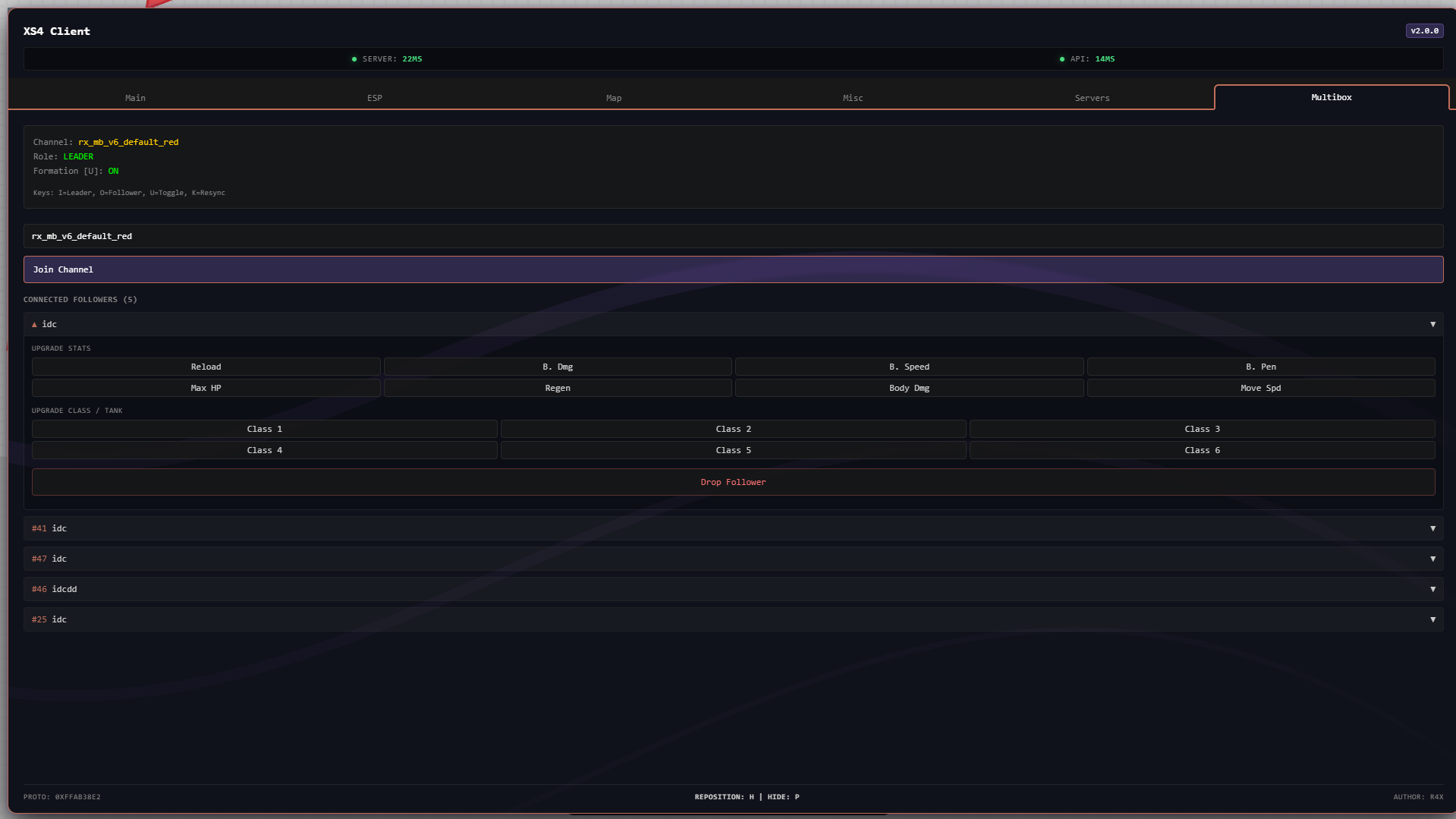Upgrade the B. Speed stat
This screenshot has height=819, width=1456.
(909, 367)
